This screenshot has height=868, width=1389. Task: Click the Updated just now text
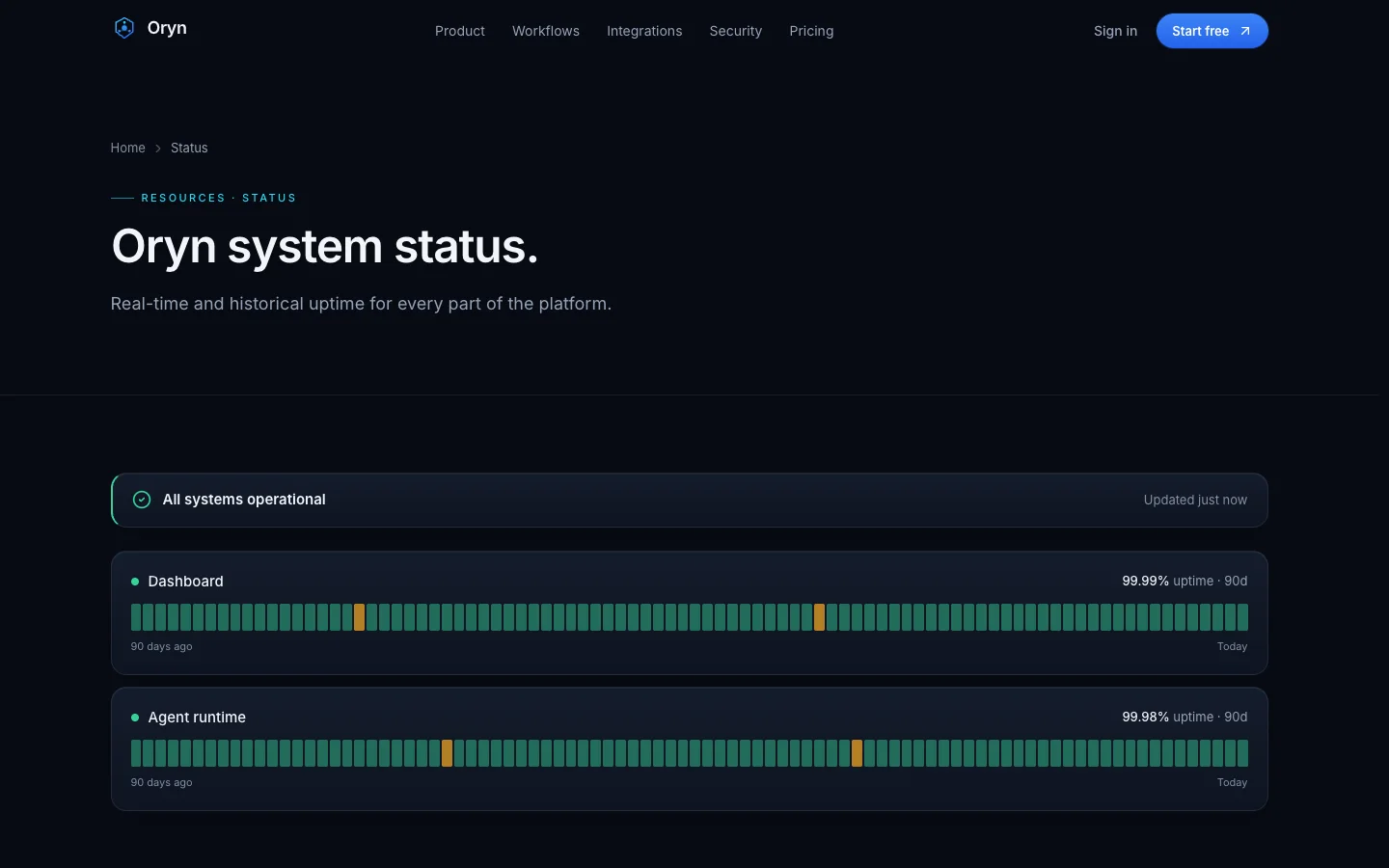click(x=1195, y=500)
